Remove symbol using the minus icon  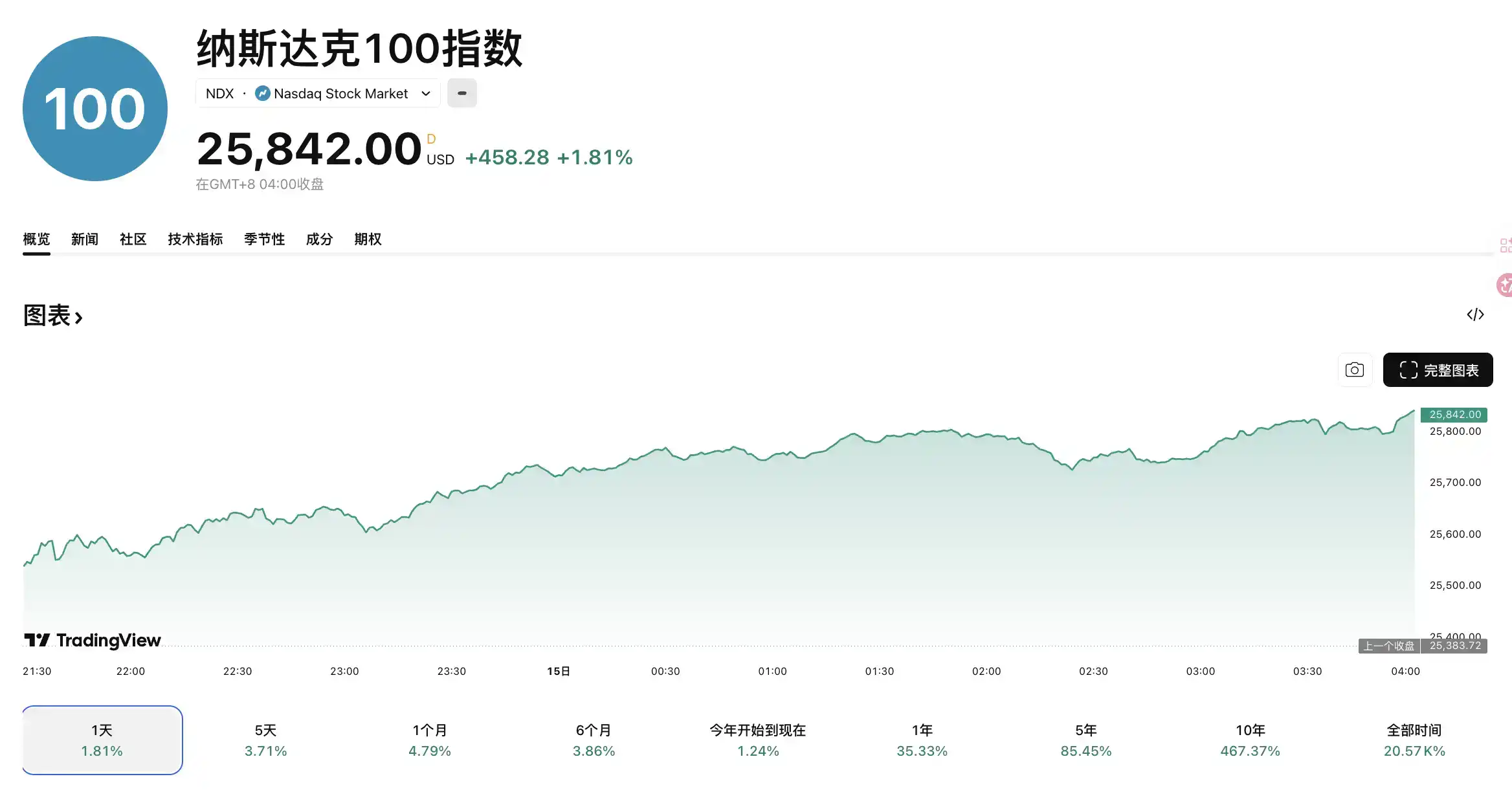coord(462,93)
